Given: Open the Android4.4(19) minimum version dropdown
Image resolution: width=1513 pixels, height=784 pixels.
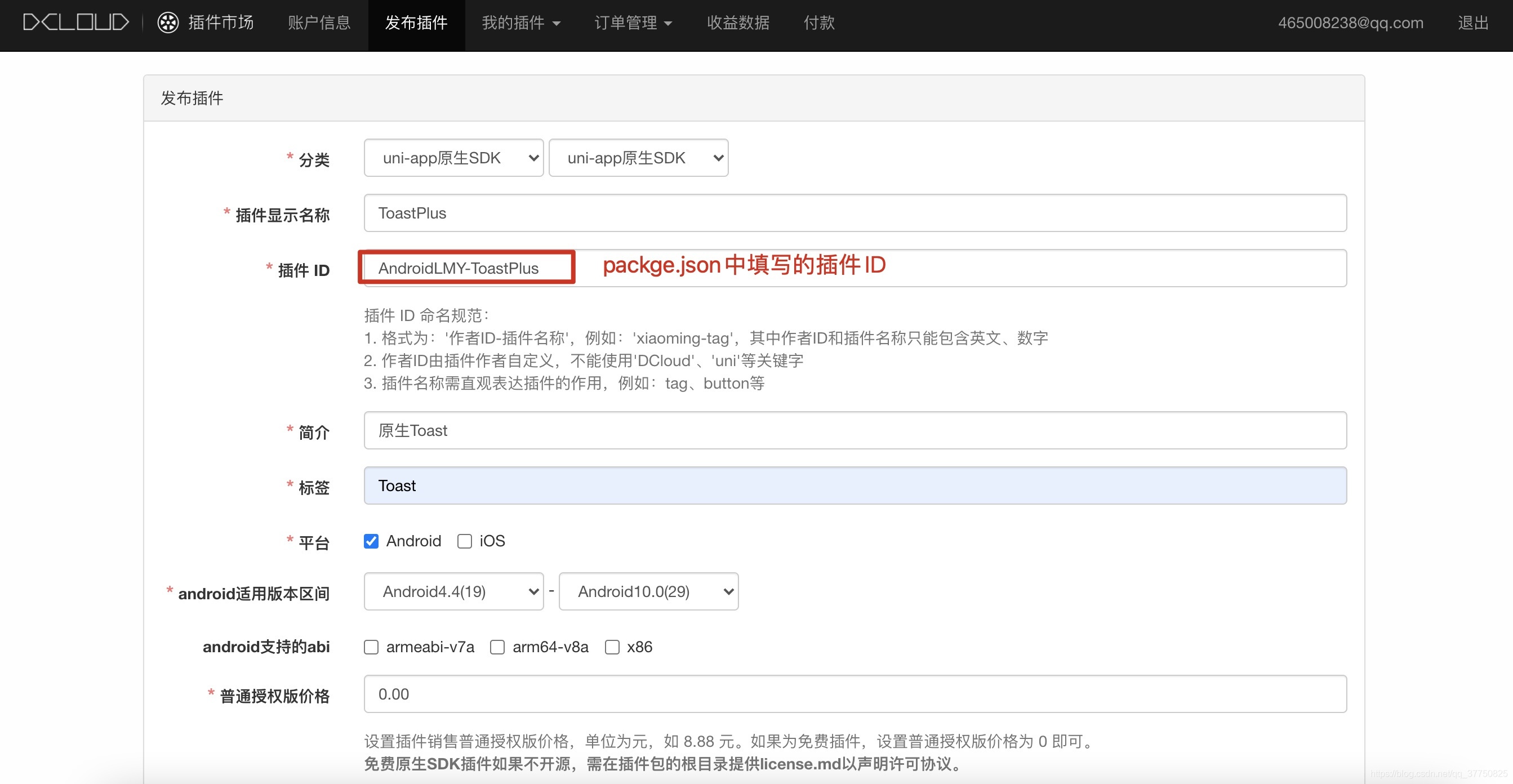Looking at the screenshot, I should point(453,591).
